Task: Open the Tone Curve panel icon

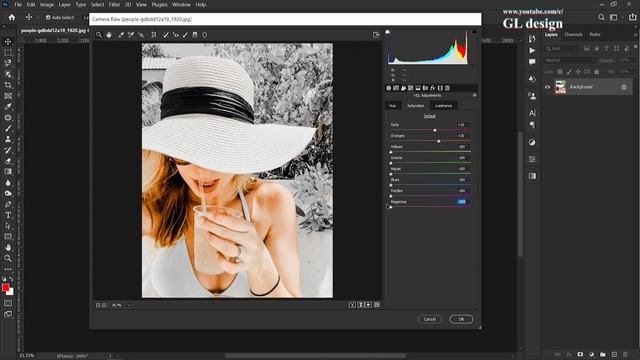Action: pos(396,88)
